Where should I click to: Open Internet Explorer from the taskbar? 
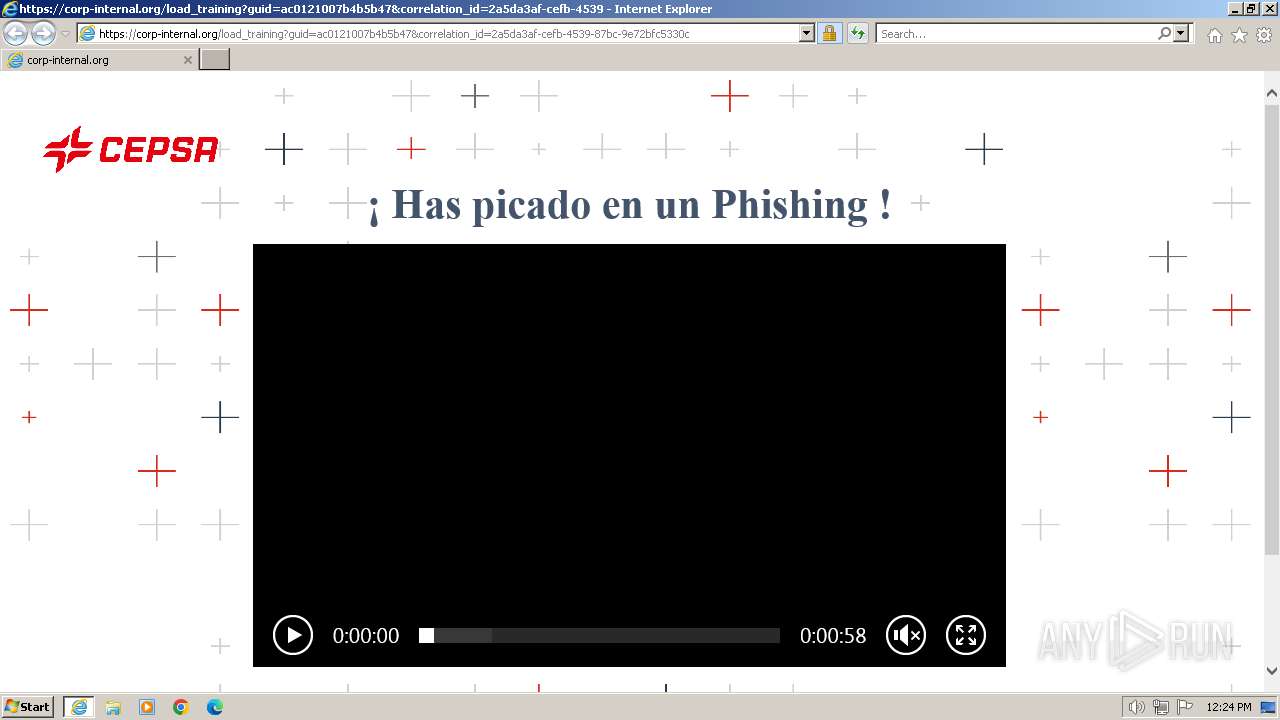(x=79, y=707)
